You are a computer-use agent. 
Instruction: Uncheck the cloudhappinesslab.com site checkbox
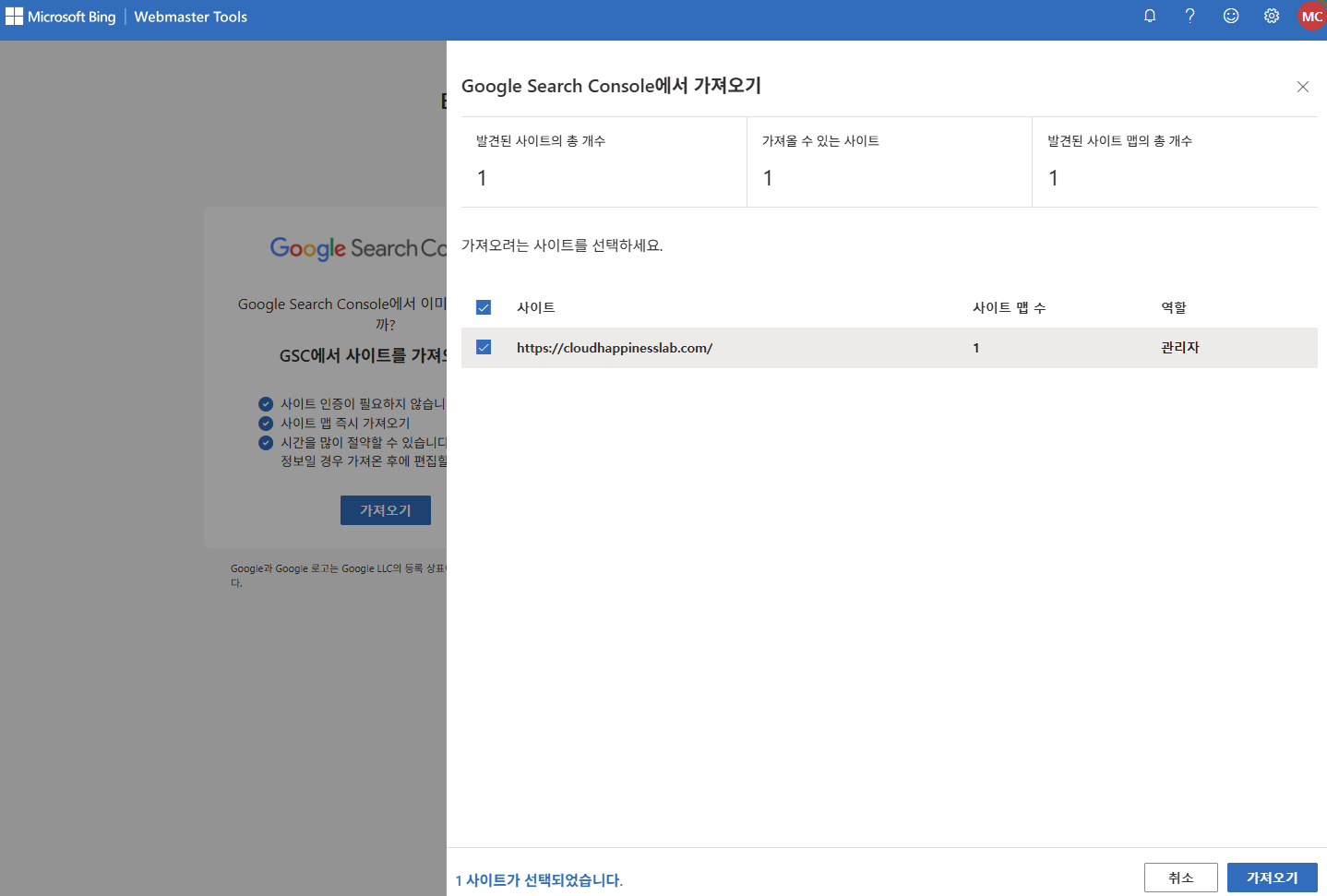point(484,347)
